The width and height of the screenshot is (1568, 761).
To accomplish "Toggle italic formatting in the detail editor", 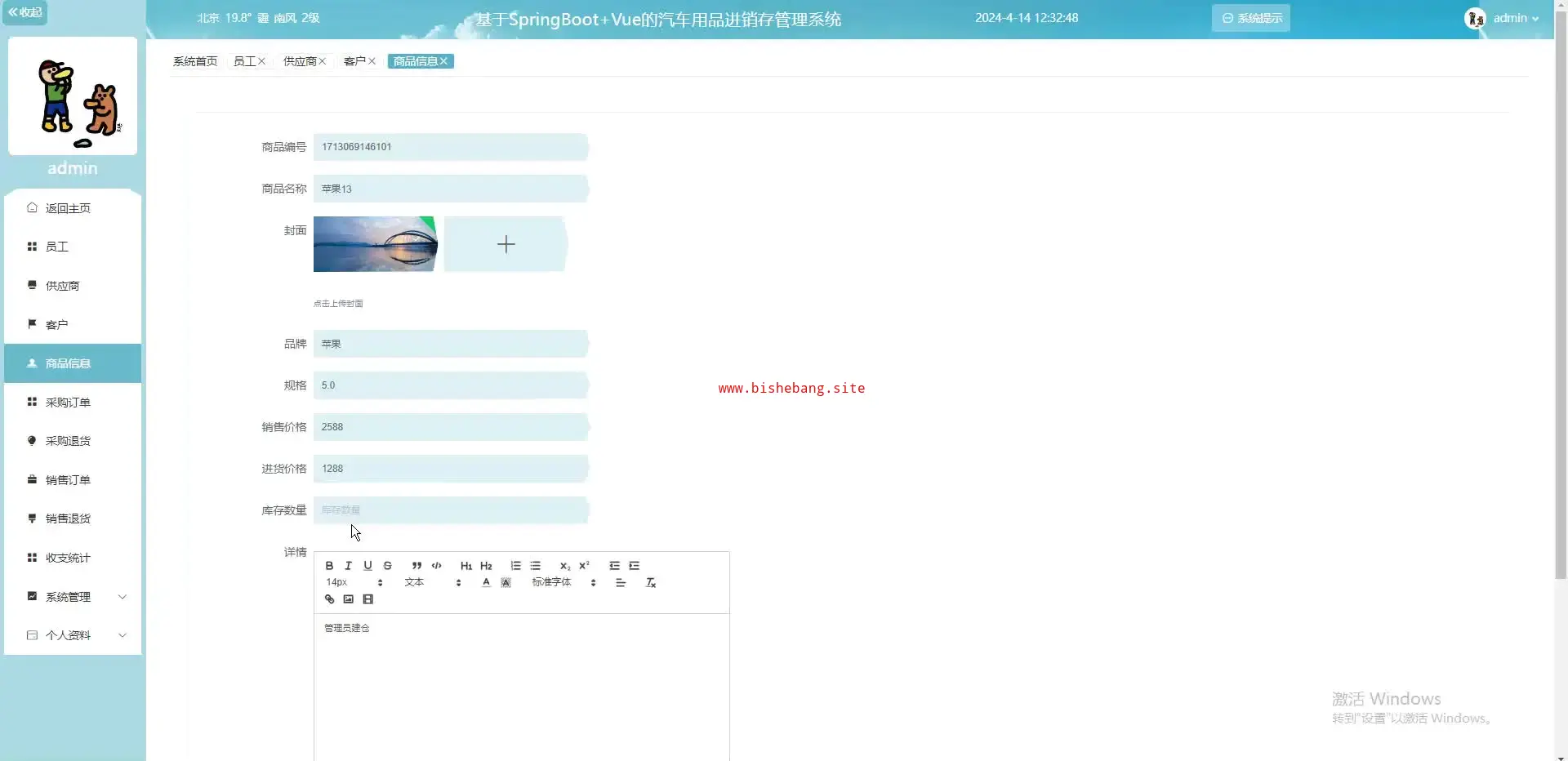I will click(x=348, y=566).
